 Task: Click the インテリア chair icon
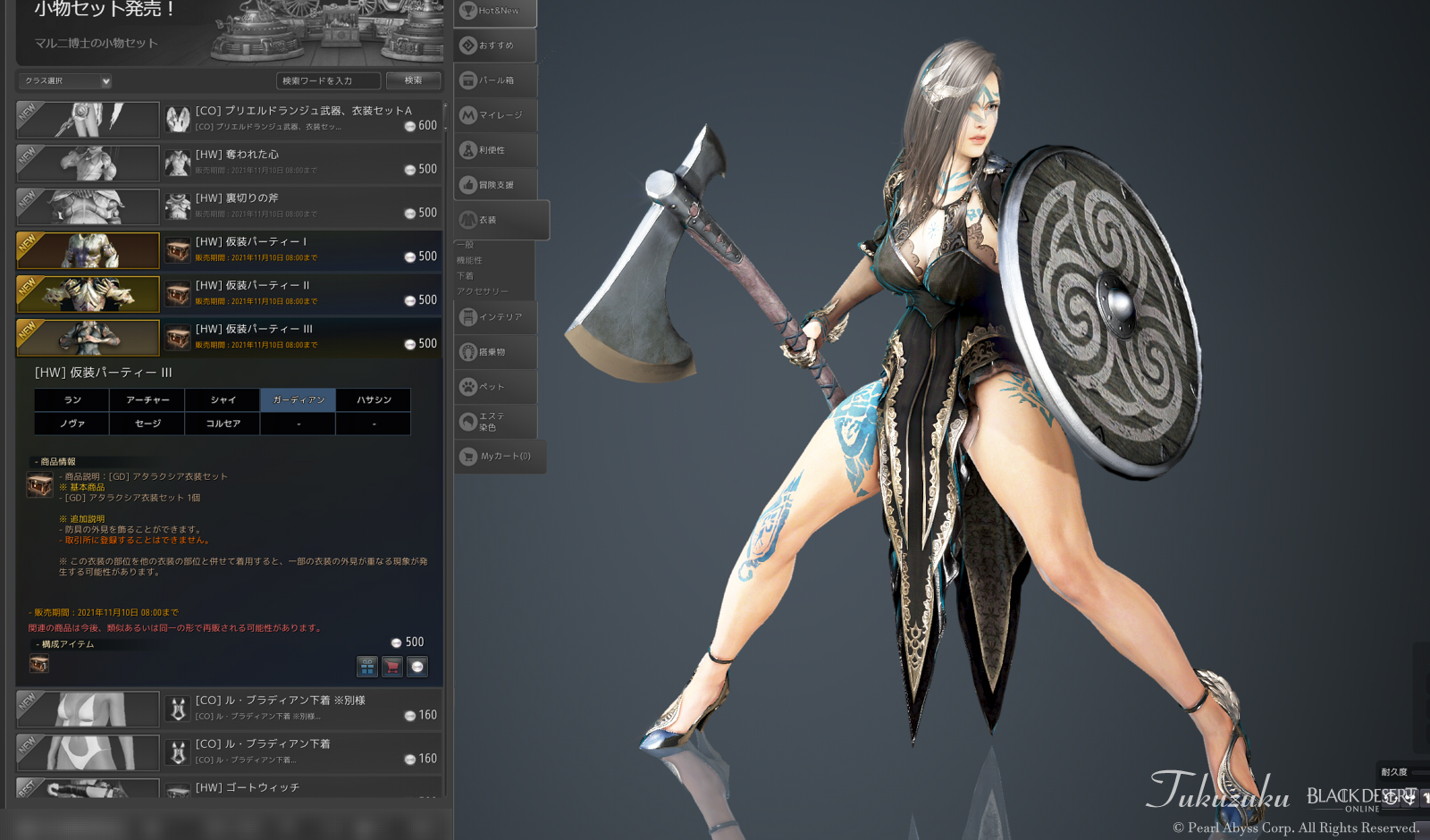click(x=468, y=317)
